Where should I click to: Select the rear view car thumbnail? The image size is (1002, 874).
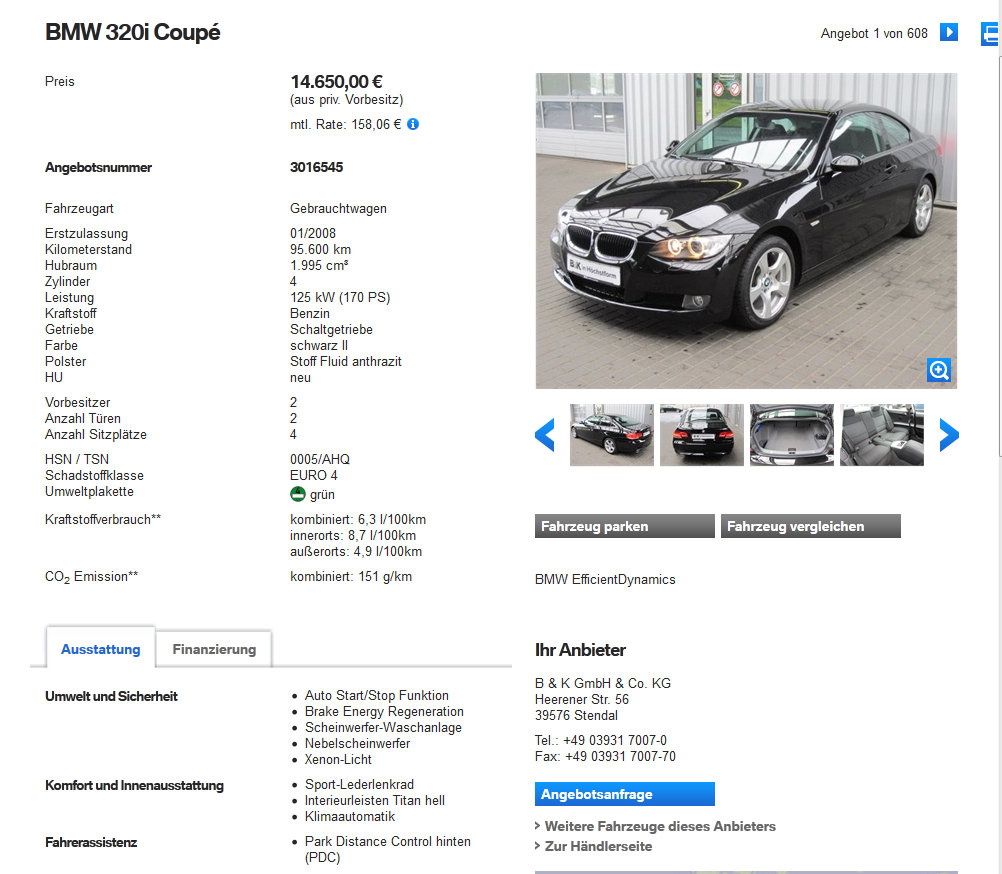(x=702, y=434)
